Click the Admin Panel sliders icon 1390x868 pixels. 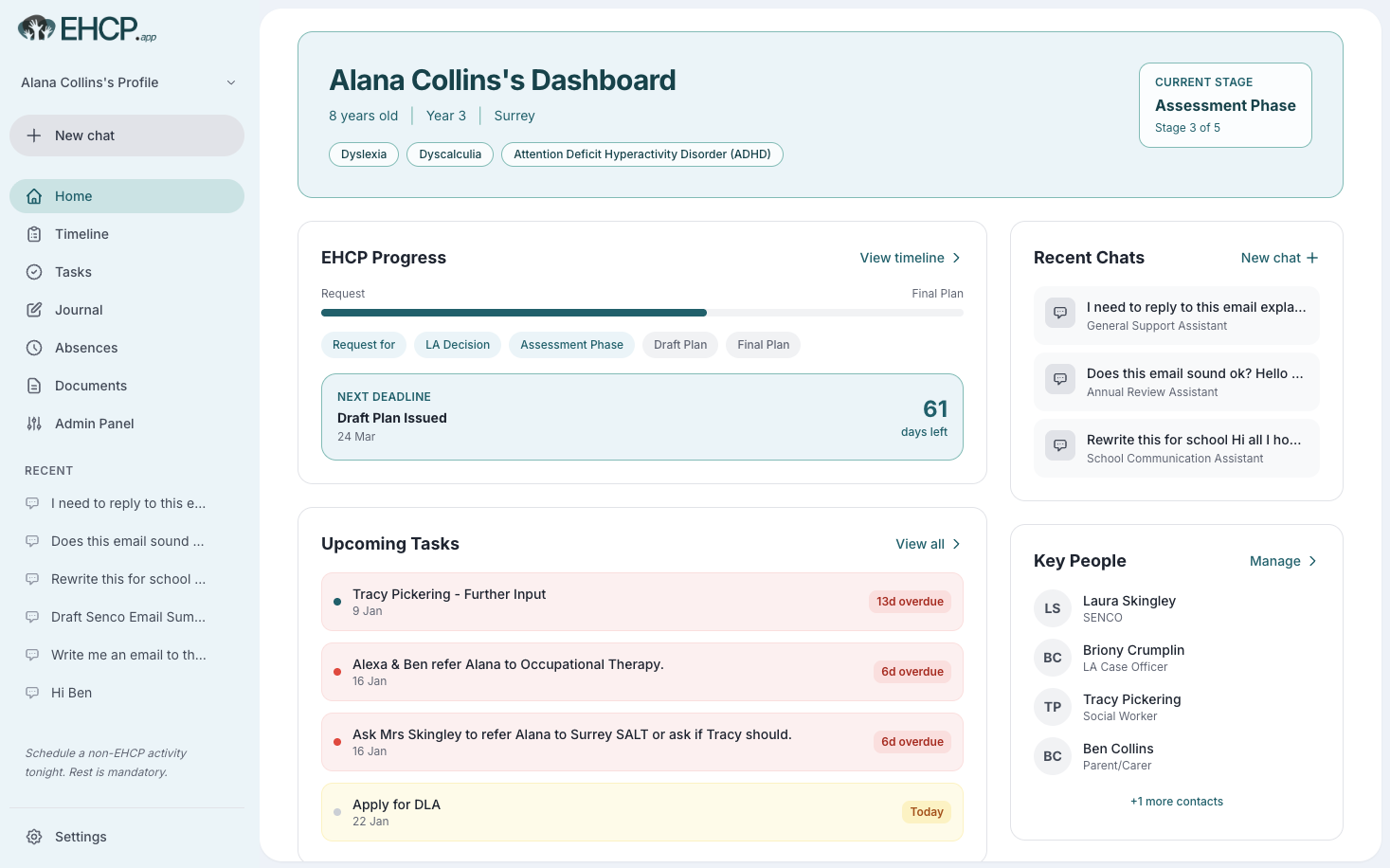(34, 424)
